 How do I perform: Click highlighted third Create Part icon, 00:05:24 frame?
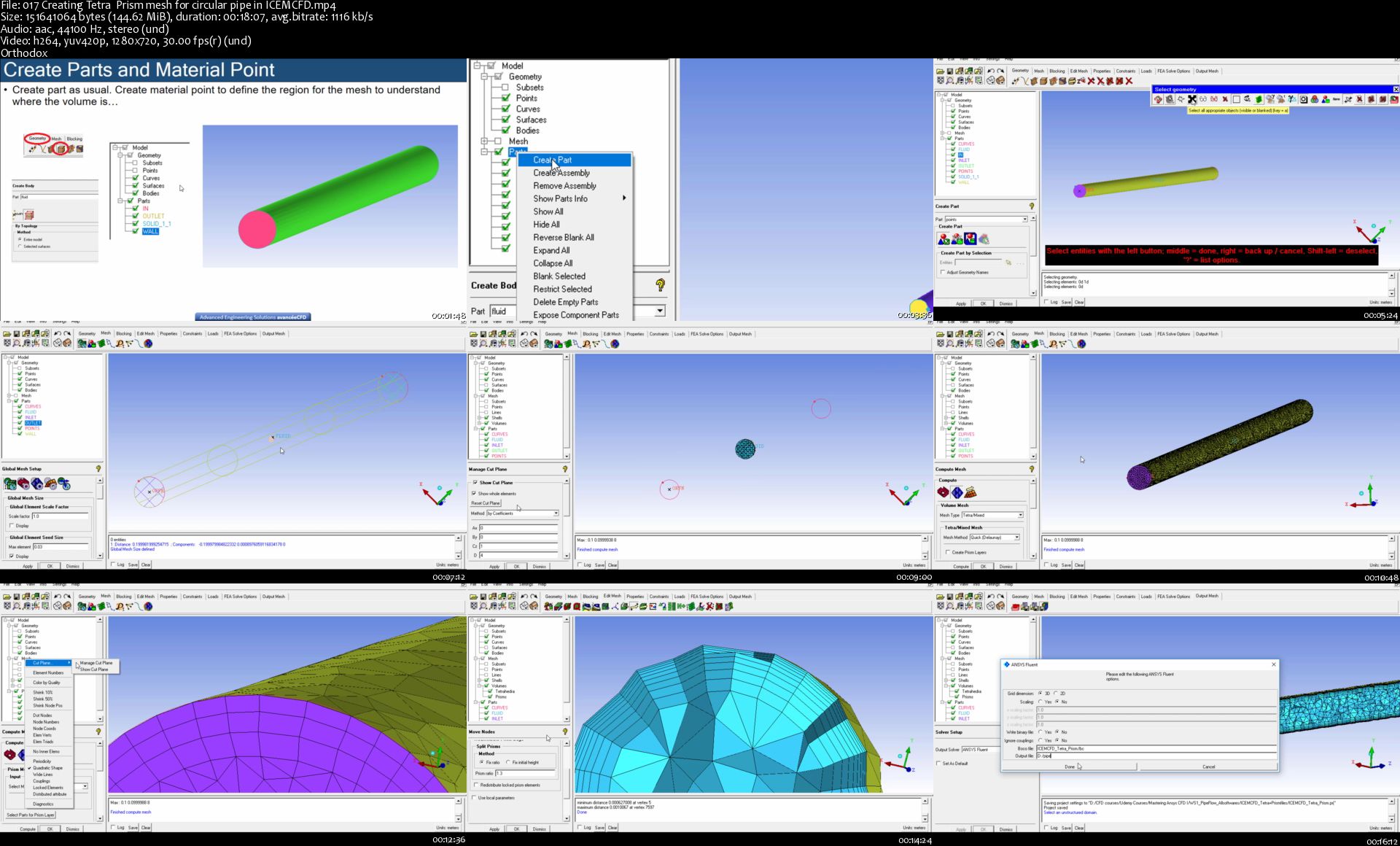point(971,238)
